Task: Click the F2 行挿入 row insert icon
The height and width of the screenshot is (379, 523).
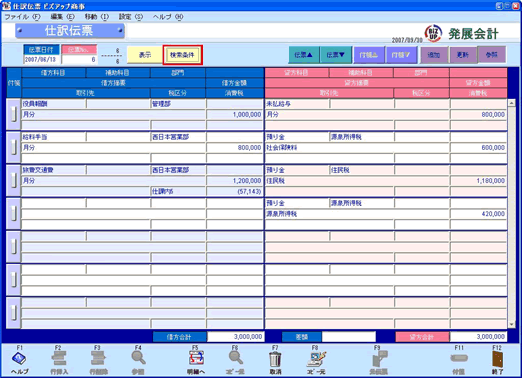Action: coord(59,359)
